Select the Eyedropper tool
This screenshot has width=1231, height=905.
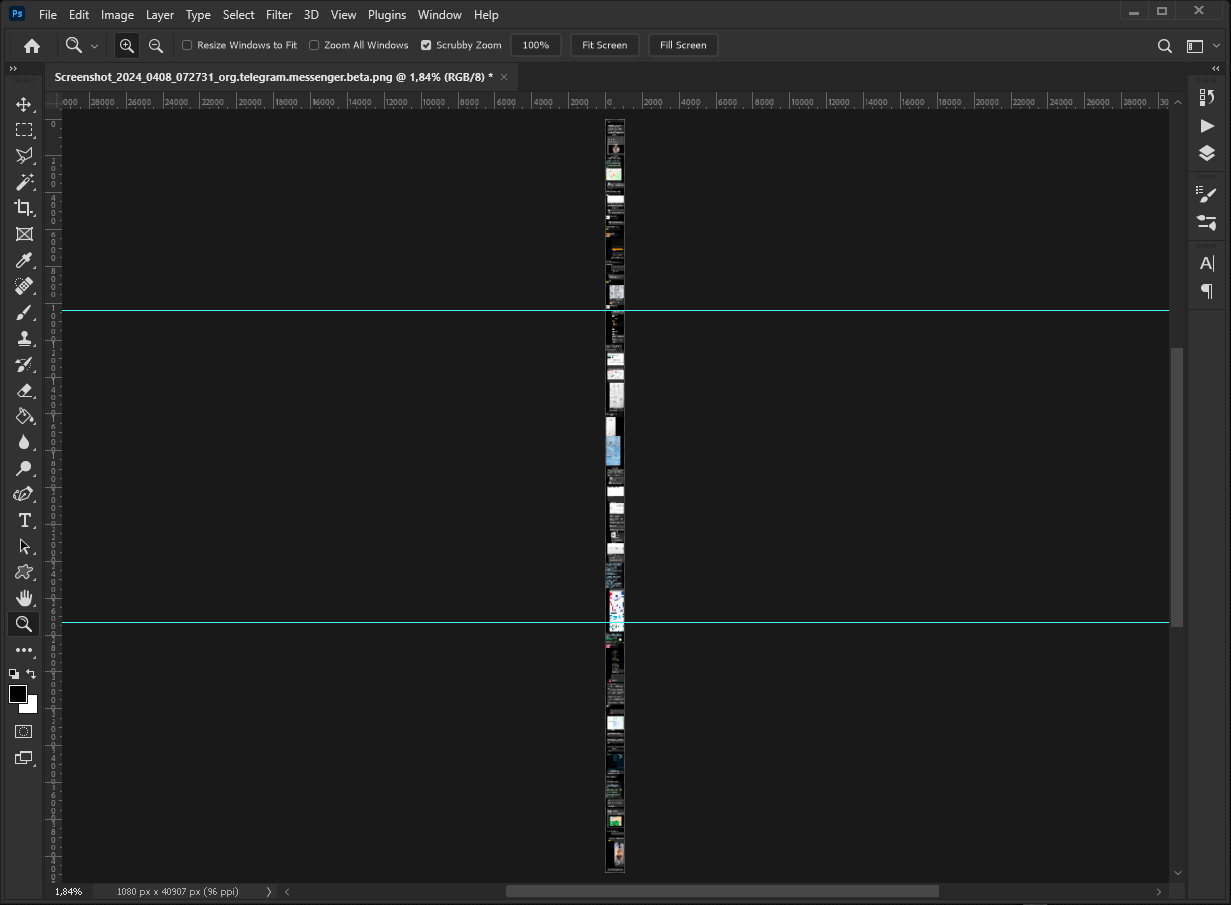click(24, 260)
